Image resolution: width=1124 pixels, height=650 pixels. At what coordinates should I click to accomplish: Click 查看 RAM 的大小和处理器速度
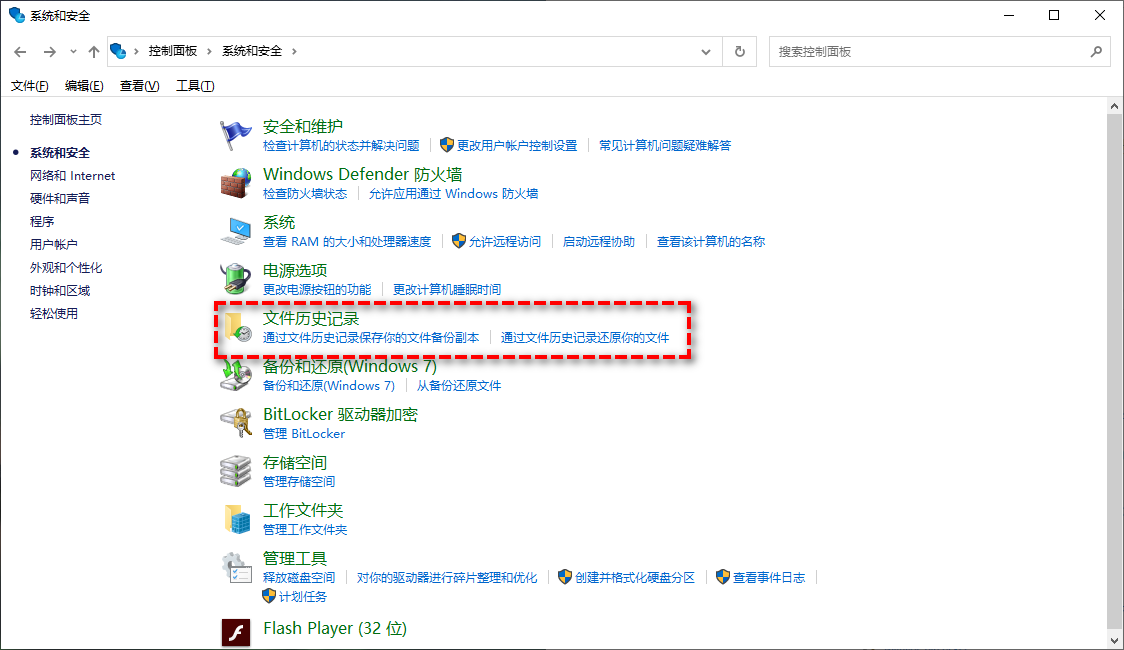pyautogui.click(x=347, y=242)
